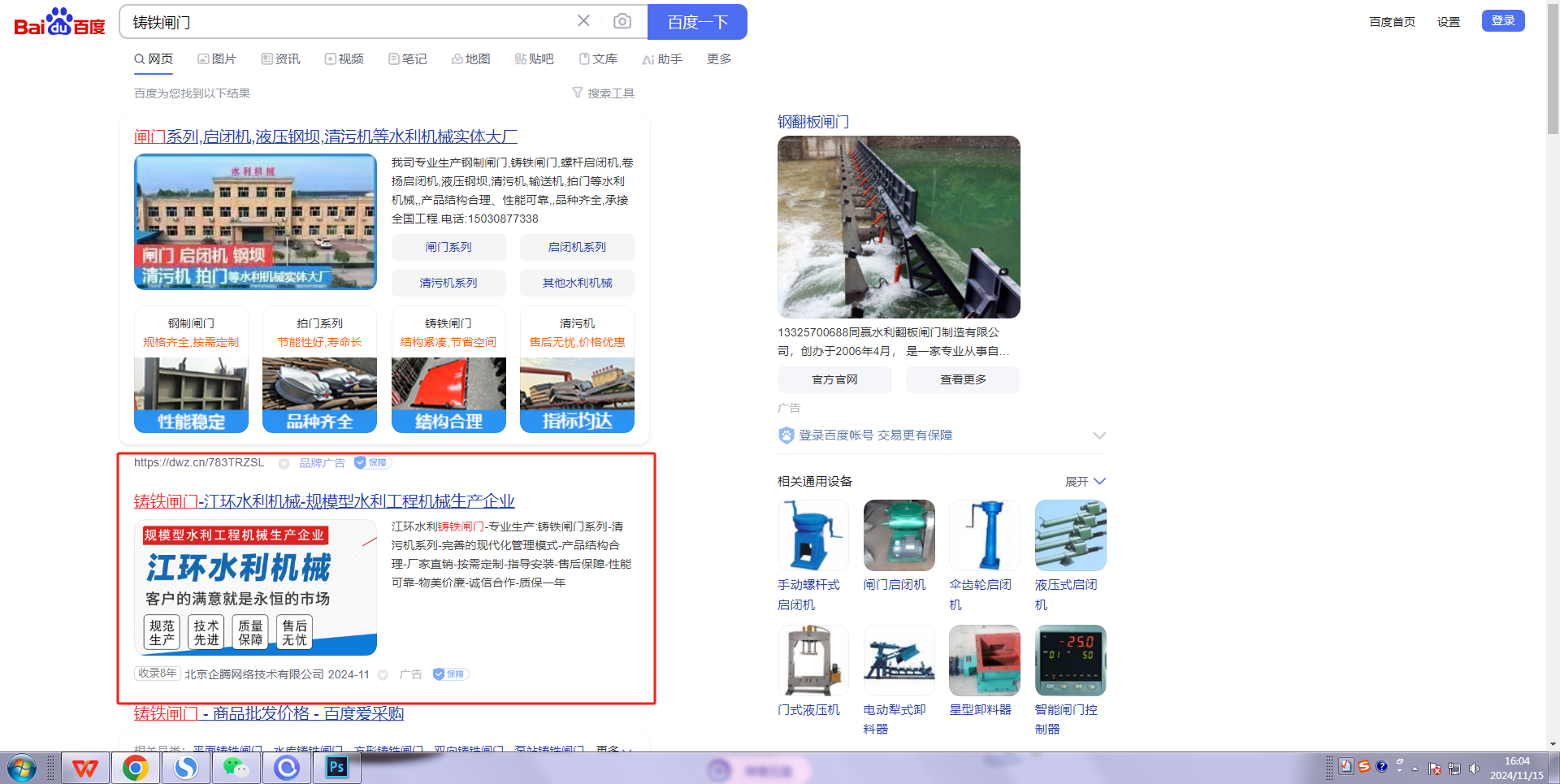This screenshot has width=1560, height=784.
Task: Open the 智能闸门控制器 equipment image
Action: (x=1071, y=661)
